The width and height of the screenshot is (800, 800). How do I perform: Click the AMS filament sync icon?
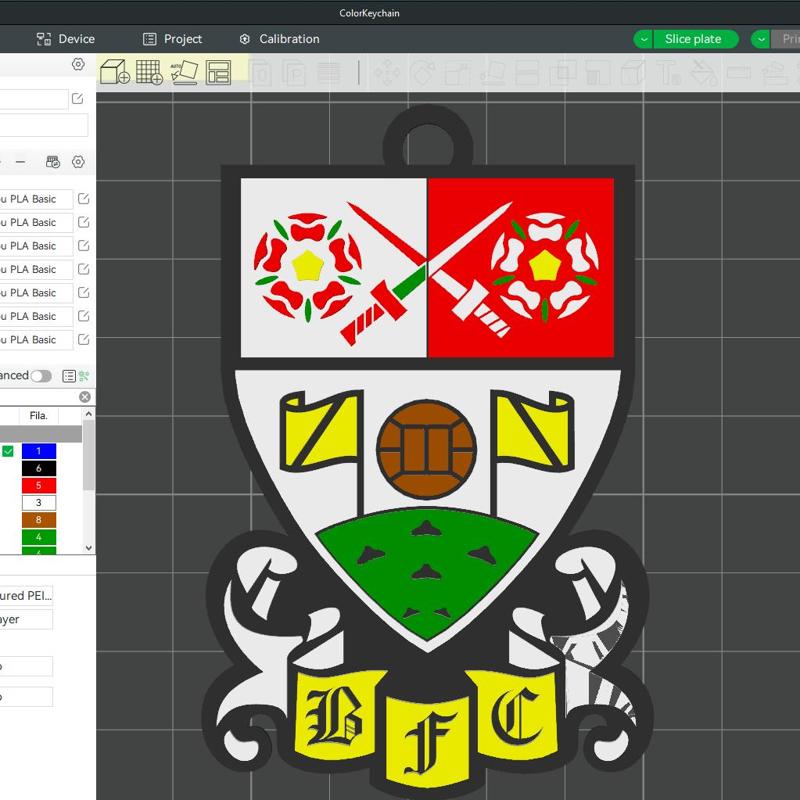[54, 162]
